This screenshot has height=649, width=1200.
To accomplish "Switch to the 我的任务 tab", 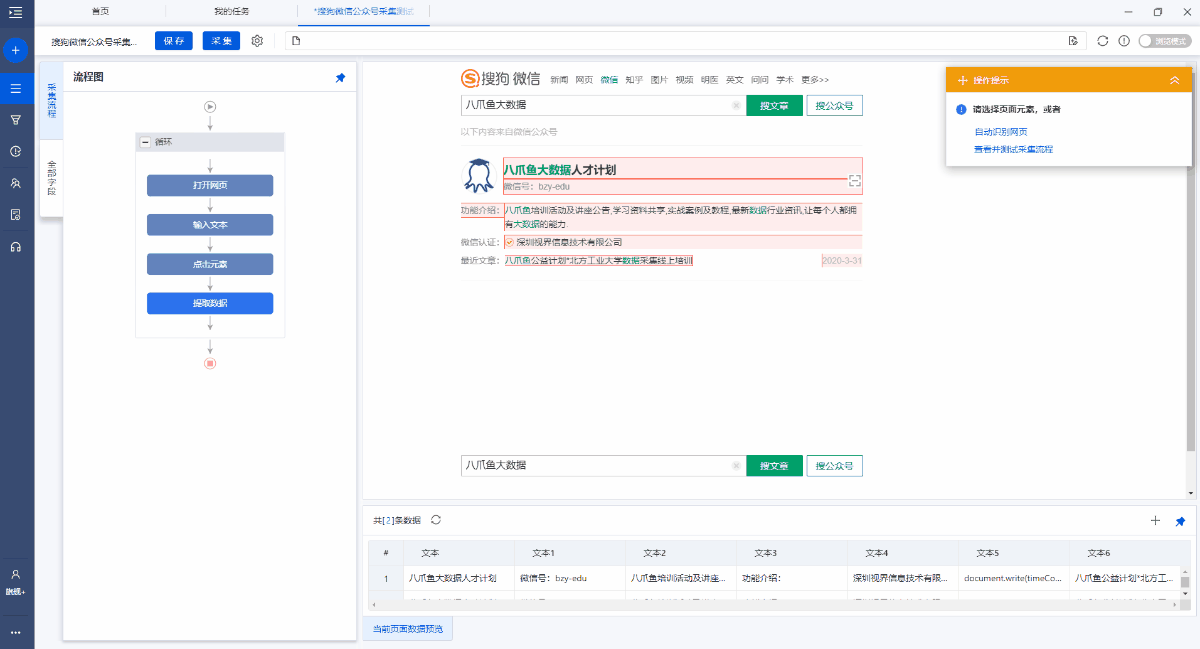I will tap(231, 11).
